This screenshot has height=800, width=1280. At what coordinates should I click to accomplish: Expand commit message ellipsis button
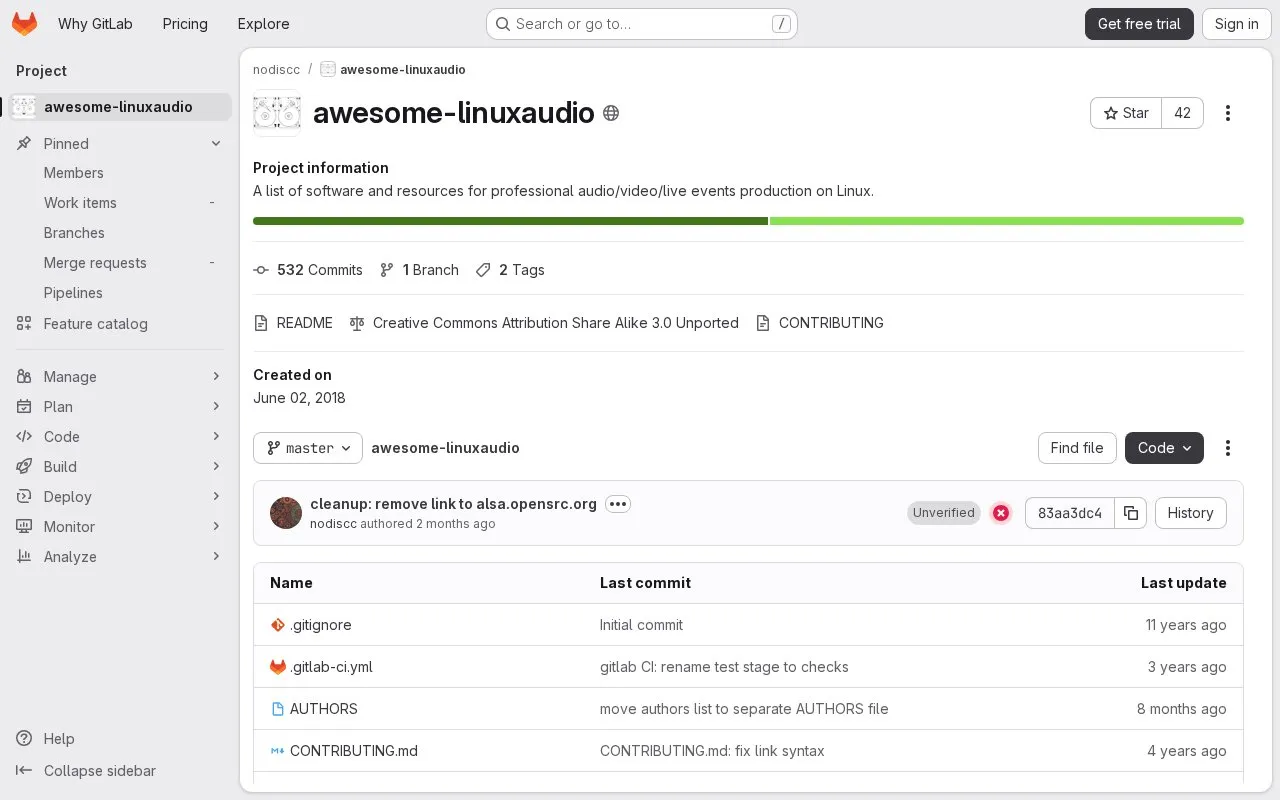(x=618, y=504)
